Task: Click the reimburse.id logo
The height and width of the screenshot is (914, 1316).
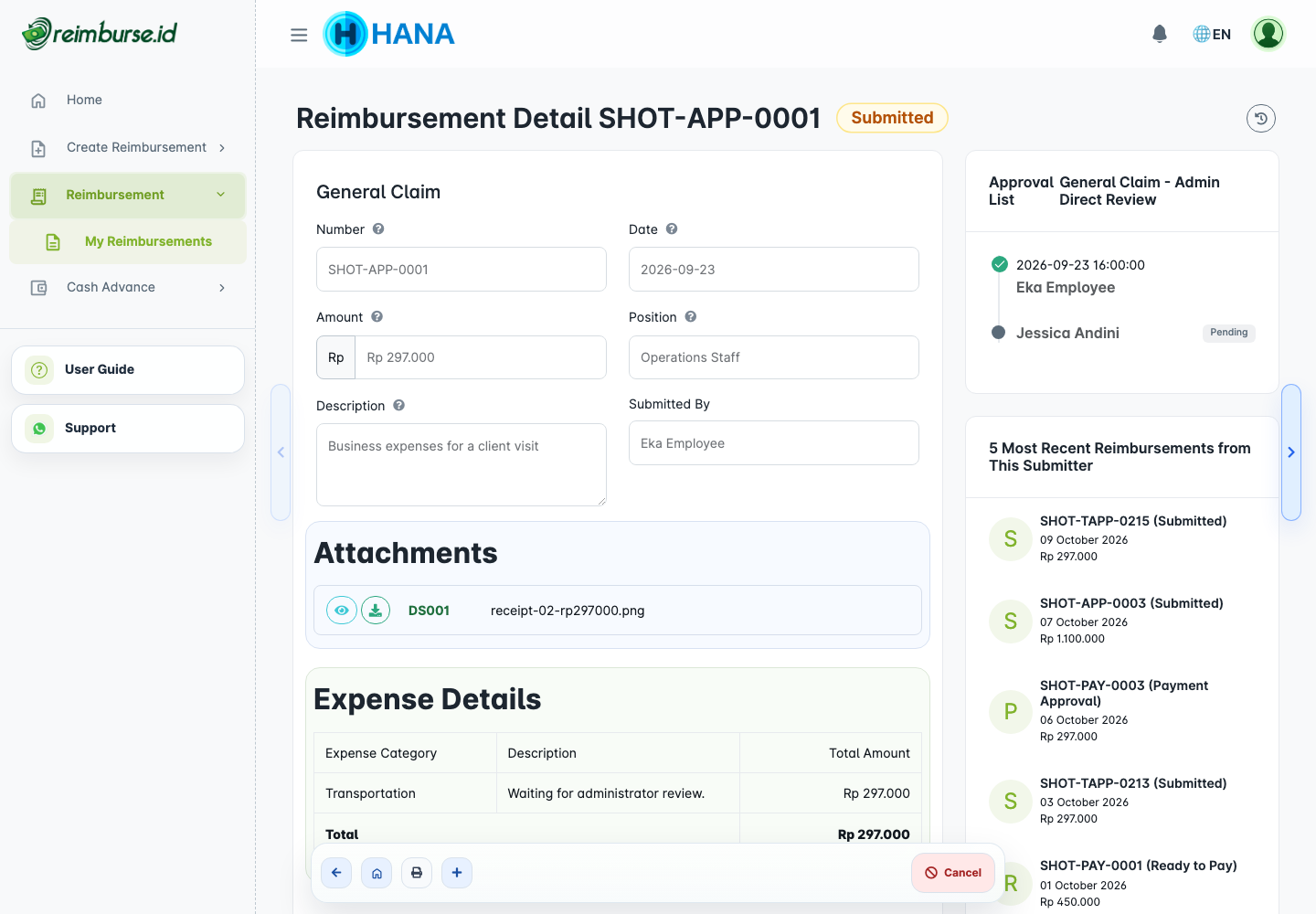Action: pyautogui.click(x=100, y=34)
